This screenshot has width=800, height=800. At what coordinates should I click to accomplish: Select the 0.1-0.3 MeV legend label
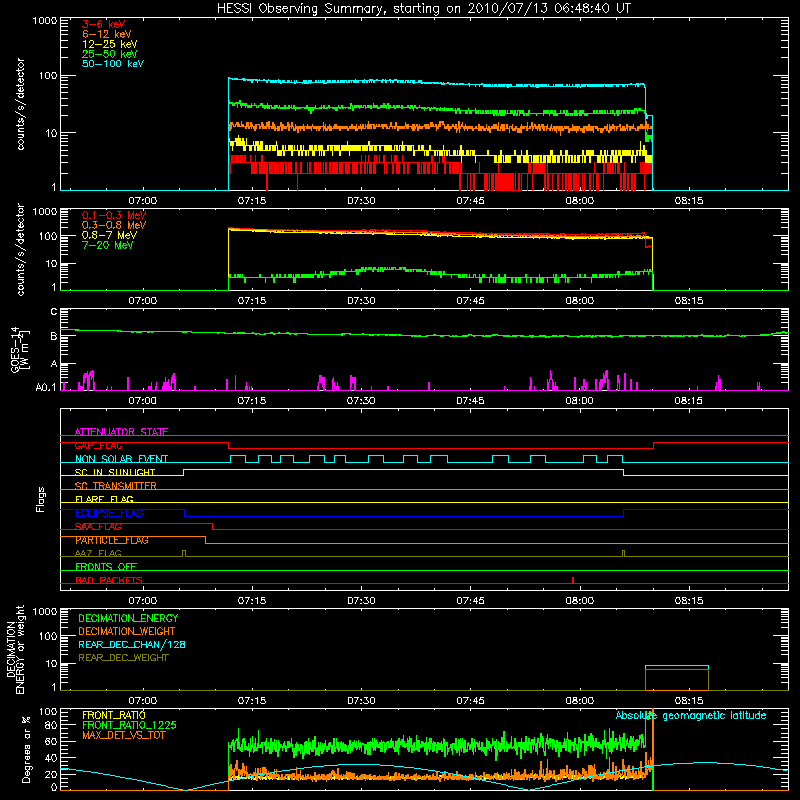click(114, 215)
